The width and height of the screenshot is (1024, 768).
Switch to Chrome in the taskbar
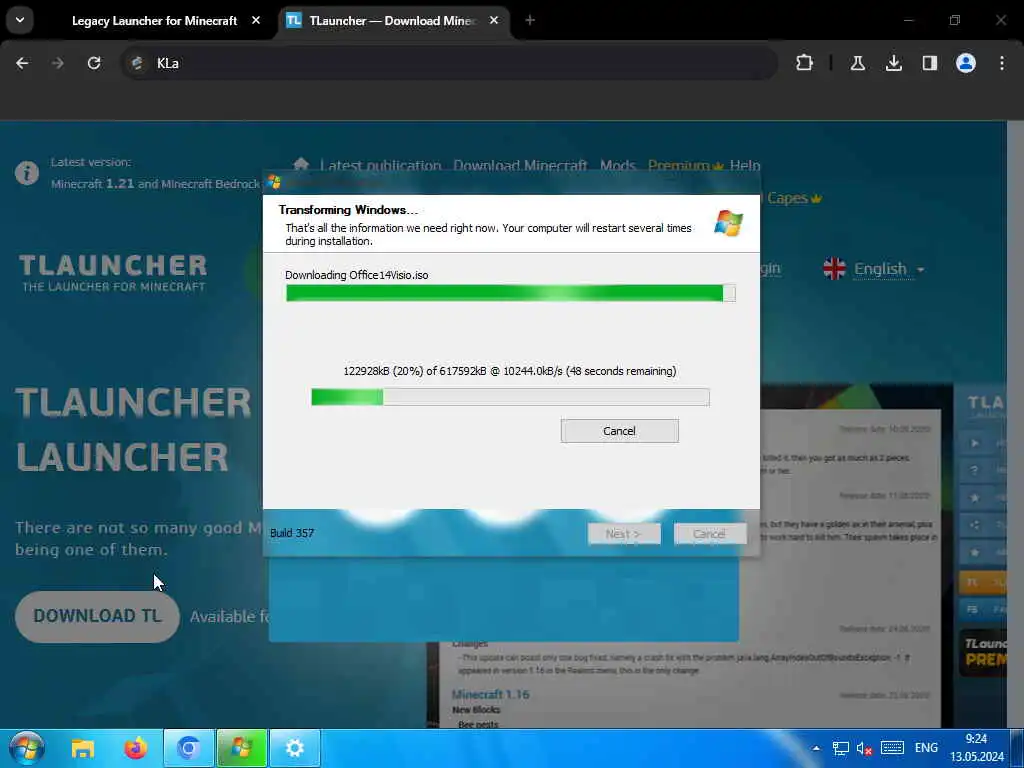pos(188,748)
